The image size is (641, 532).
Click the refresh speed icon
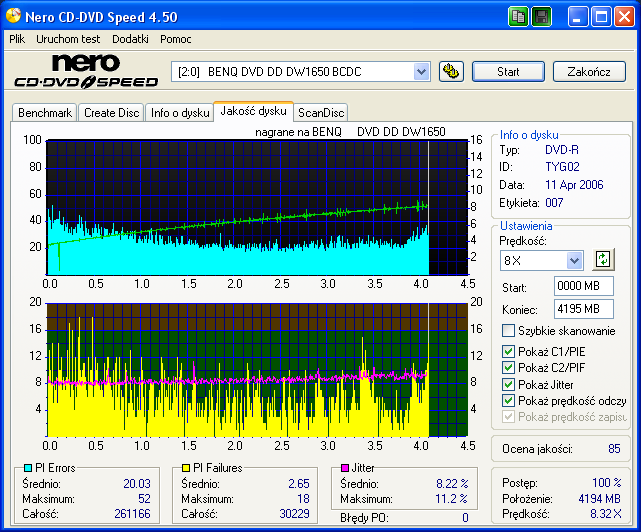pos(603,259)
